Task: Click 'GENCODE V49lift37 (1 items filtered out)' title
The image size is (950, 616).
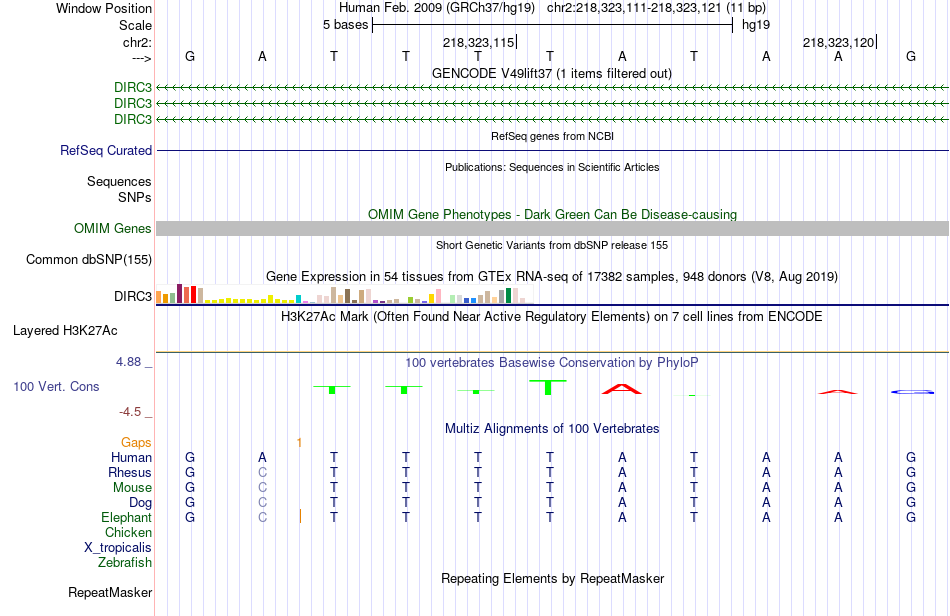Action: pos(552,73)
